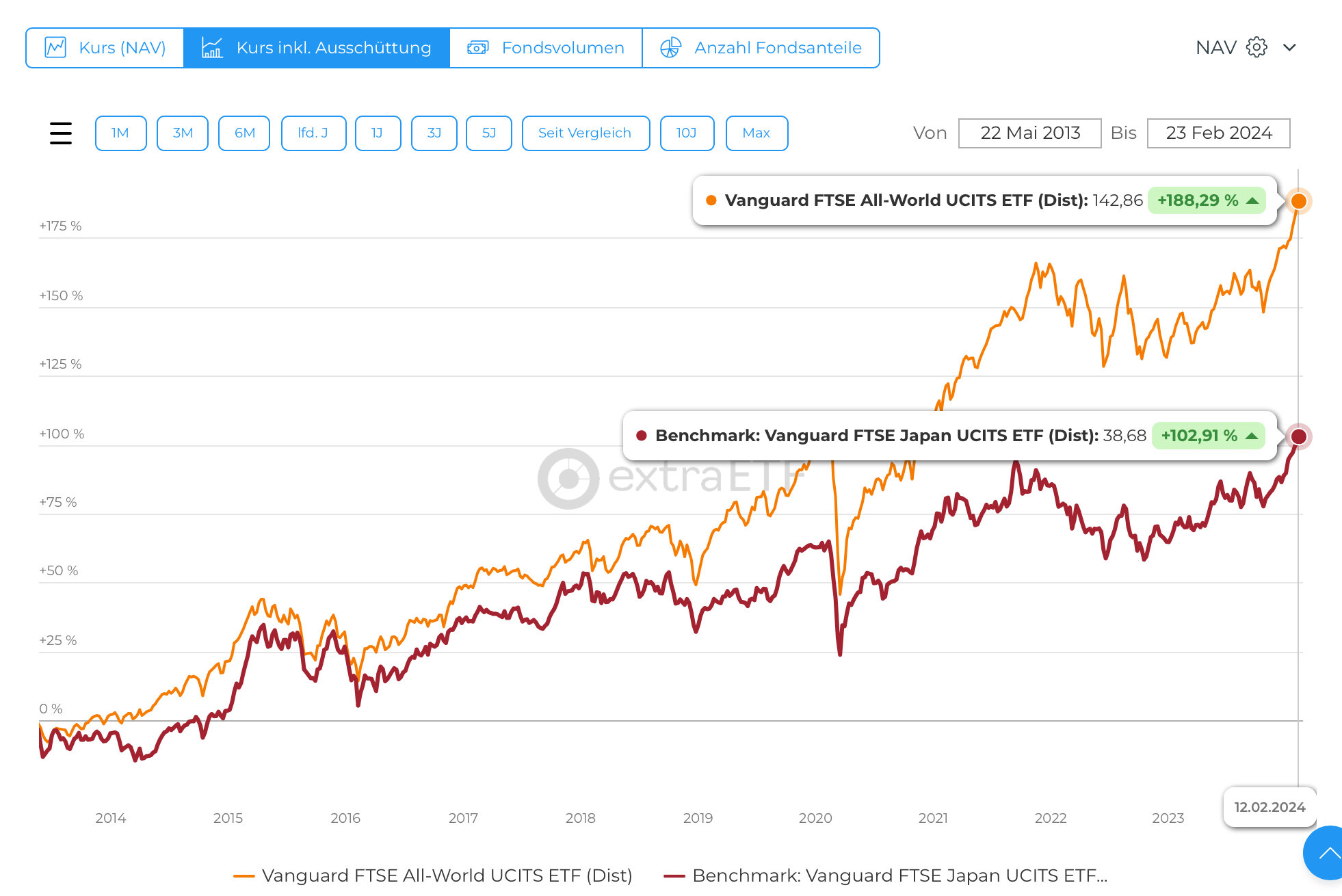Click the Kurs (NAV) line chart icon

55,48
